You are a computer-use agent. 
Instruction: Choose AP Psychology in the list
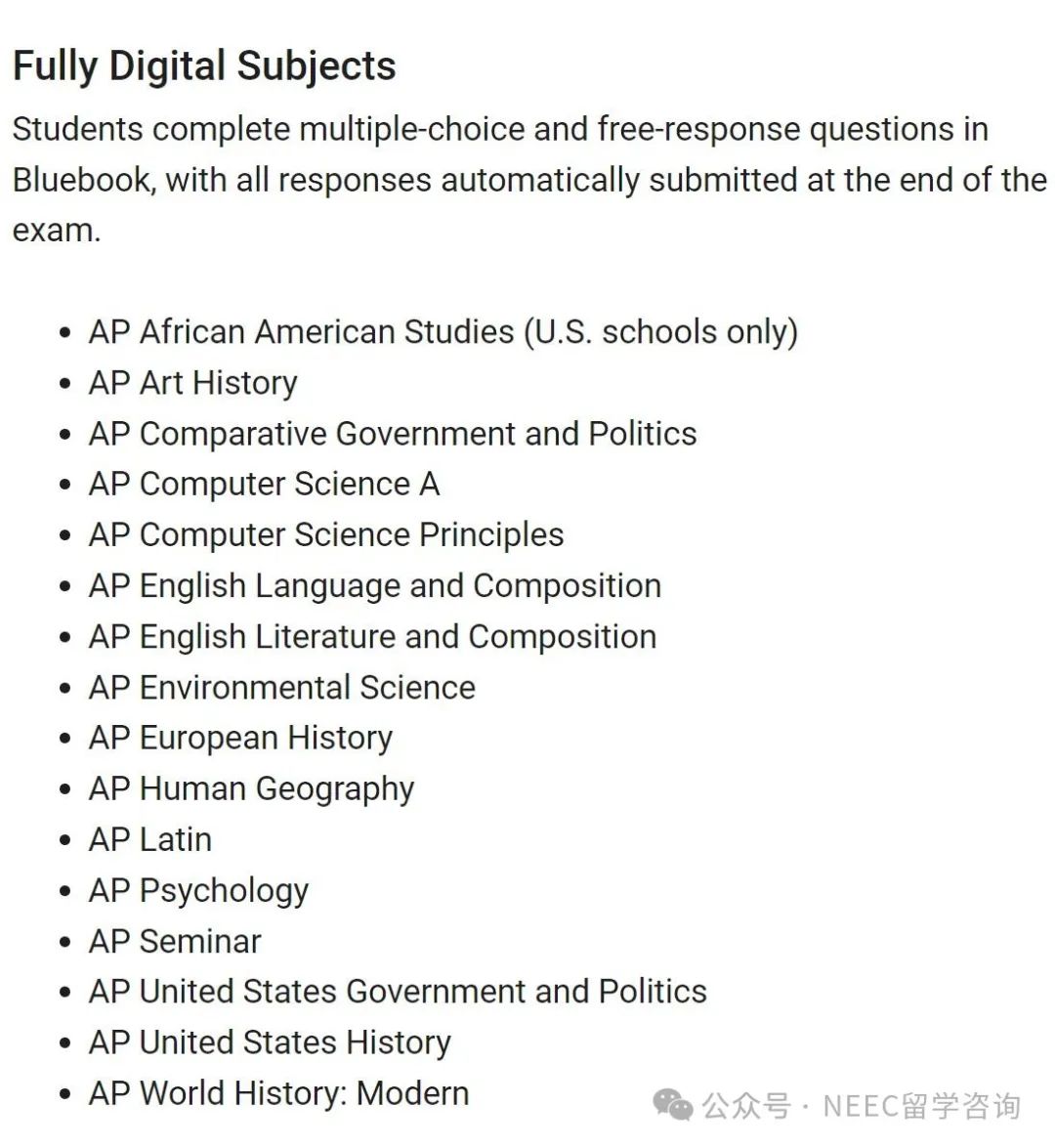pos(198,891)
